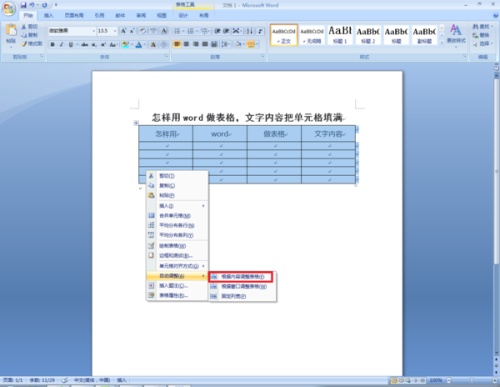Select Borders and Shading in context menu
Screen dimensions: 500x387
[x=177, y=256]
